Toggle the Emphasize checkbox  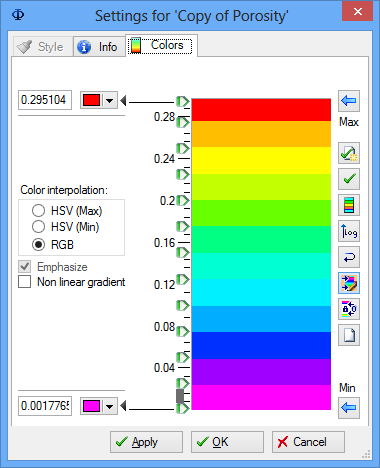pos(25,267)
